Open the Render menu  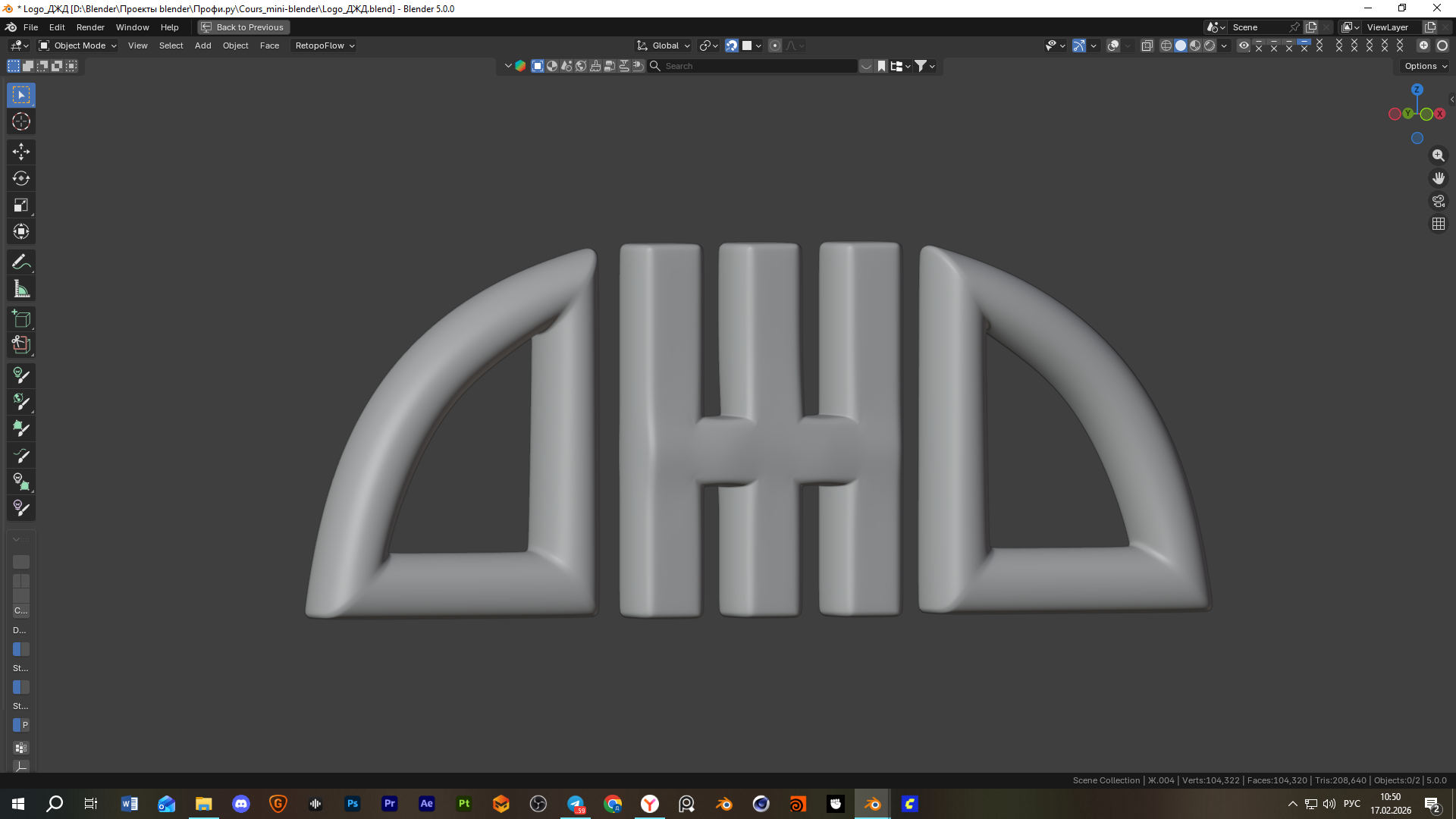coord(90,27)
